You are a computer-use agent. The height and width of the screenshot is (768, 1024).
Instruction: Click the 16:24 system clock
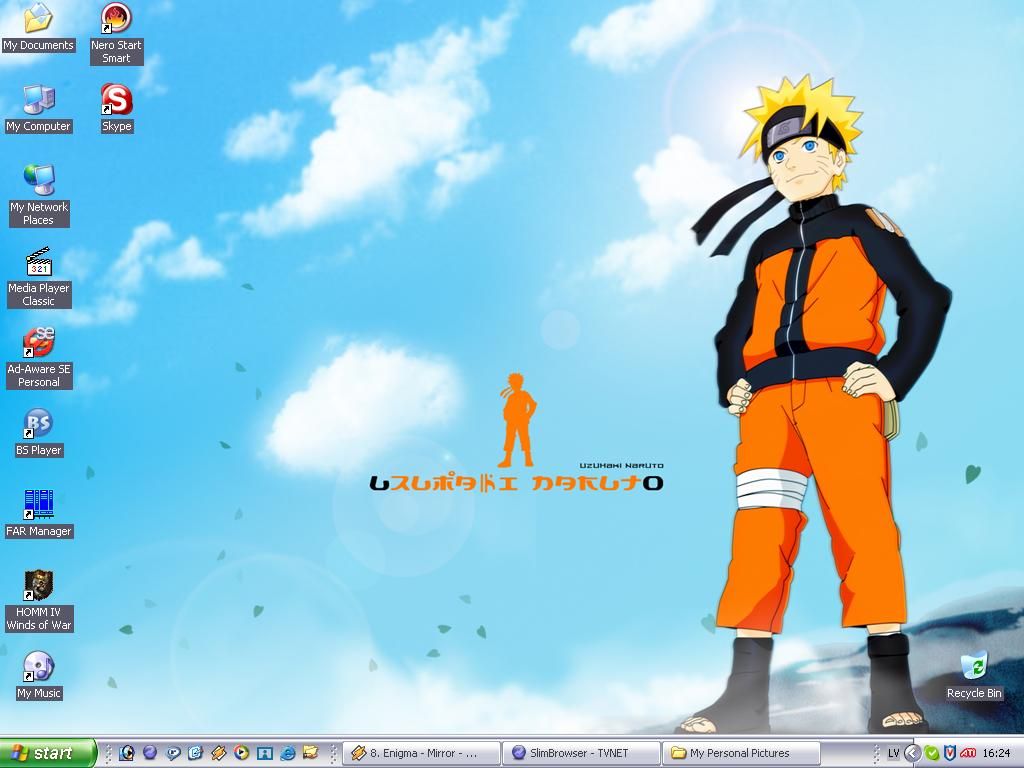point(997,753)
